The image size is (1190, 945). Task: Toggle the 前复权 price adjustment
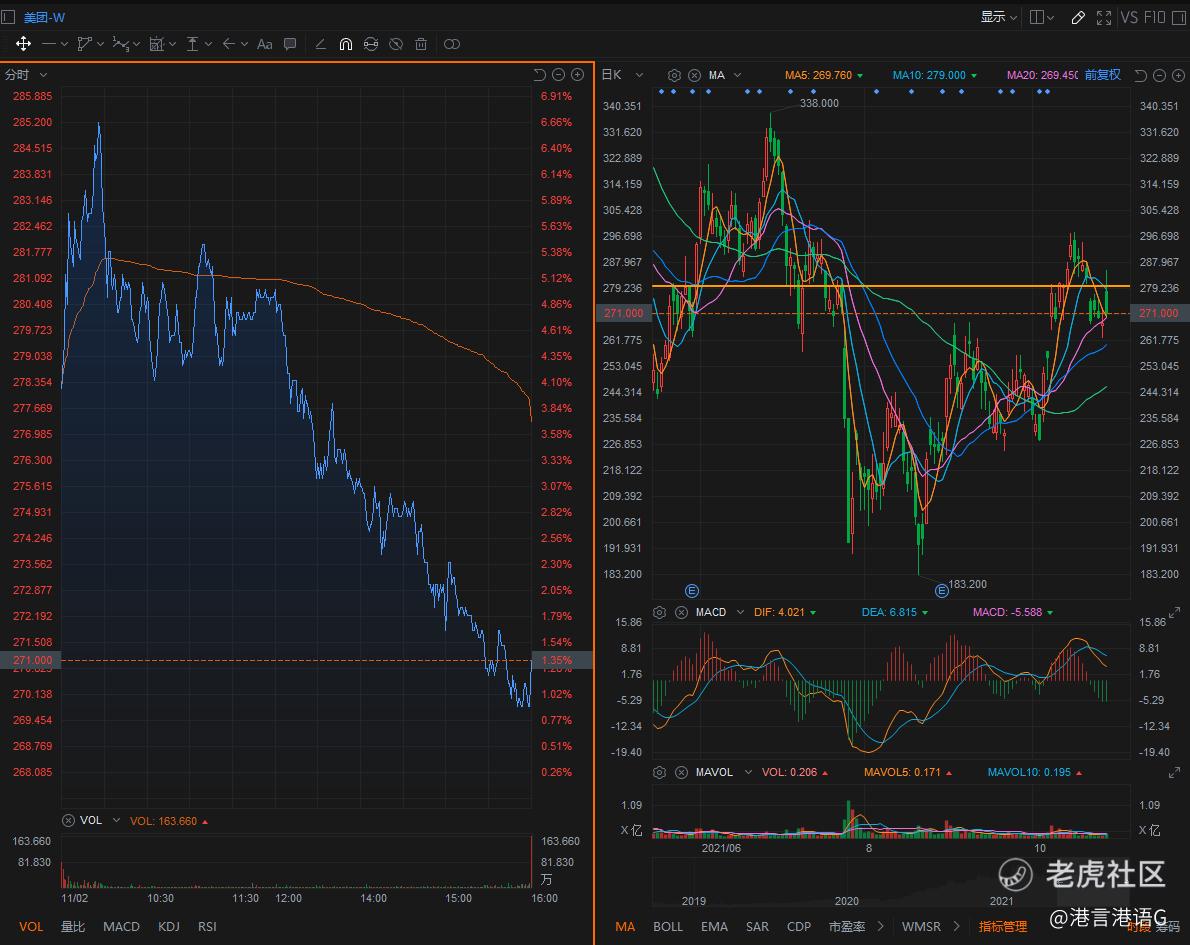1102,75
